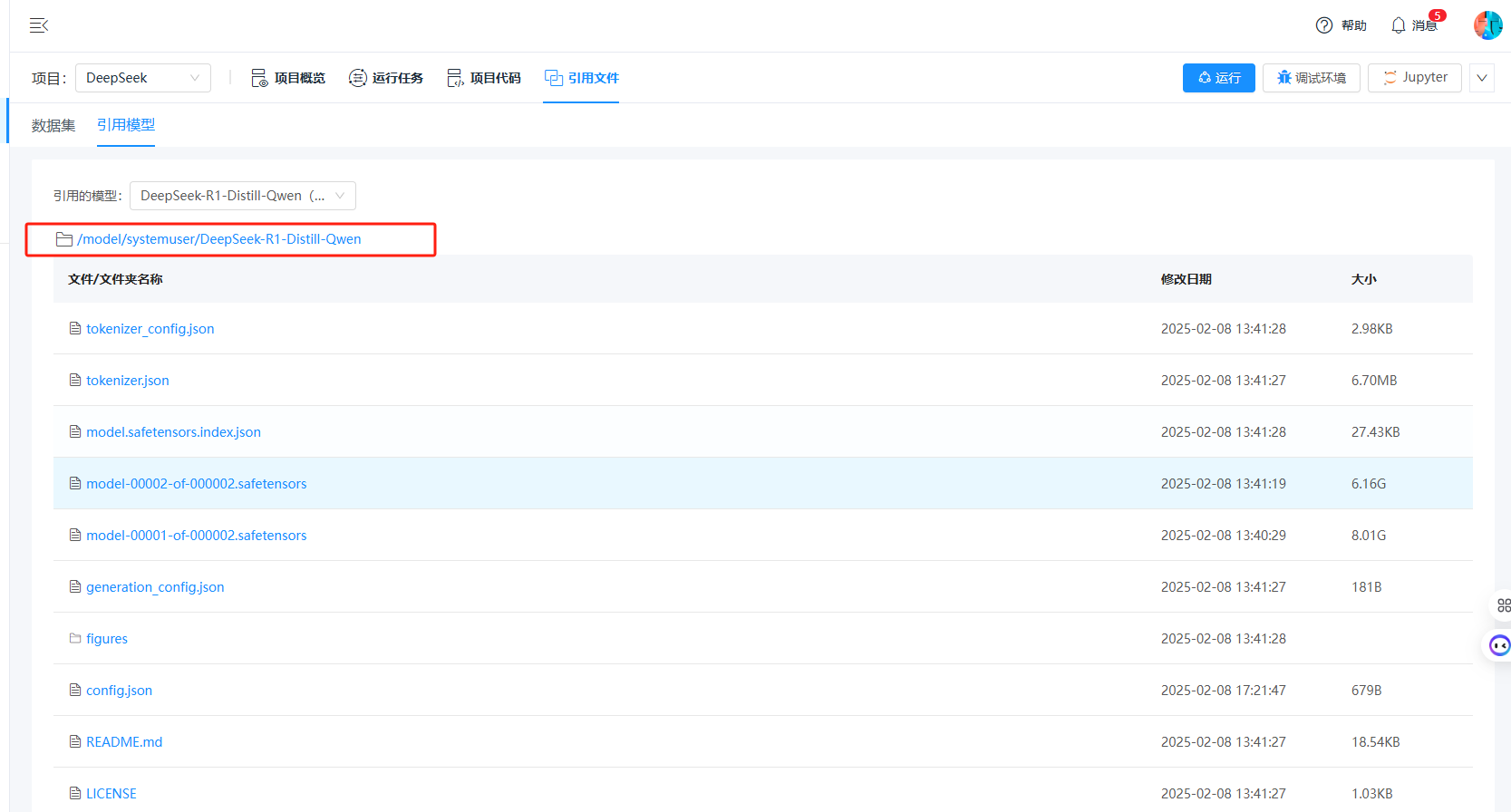
Task: Open the 帮助 help link
Action: [x=1354, y=25]
